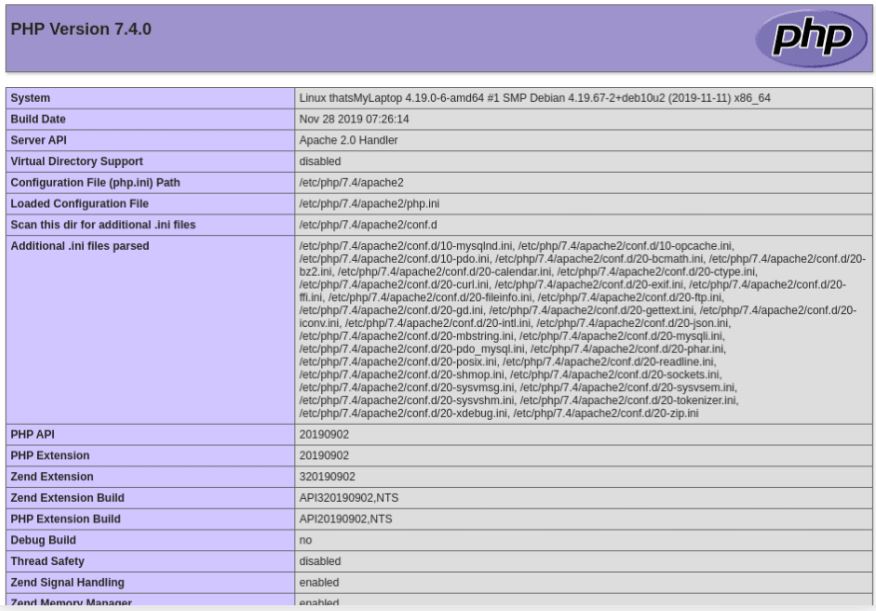Click the Linux thatsMyLaptop system value
876x611 pixels.
point(534,98)
